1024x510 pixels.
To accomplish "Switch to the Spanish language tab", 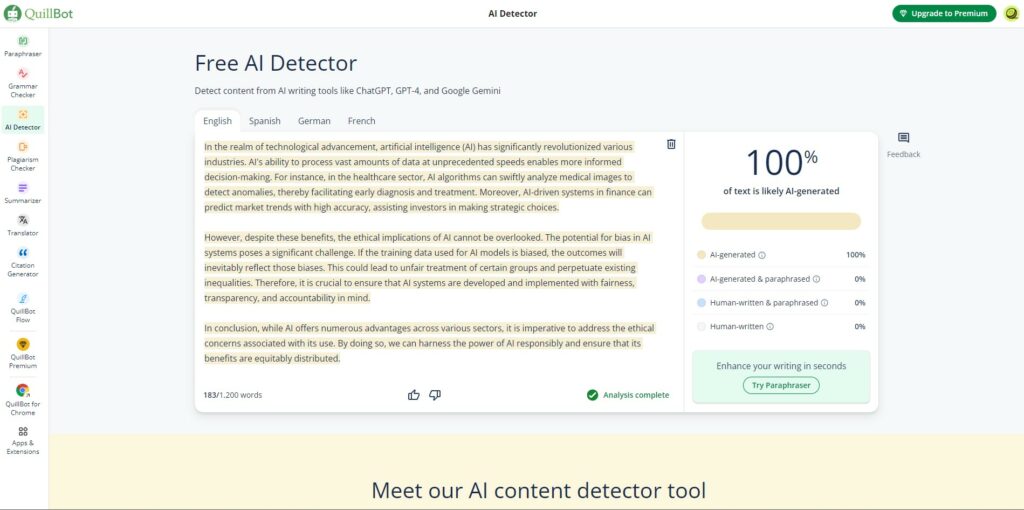I will click(x=264, y=121).
